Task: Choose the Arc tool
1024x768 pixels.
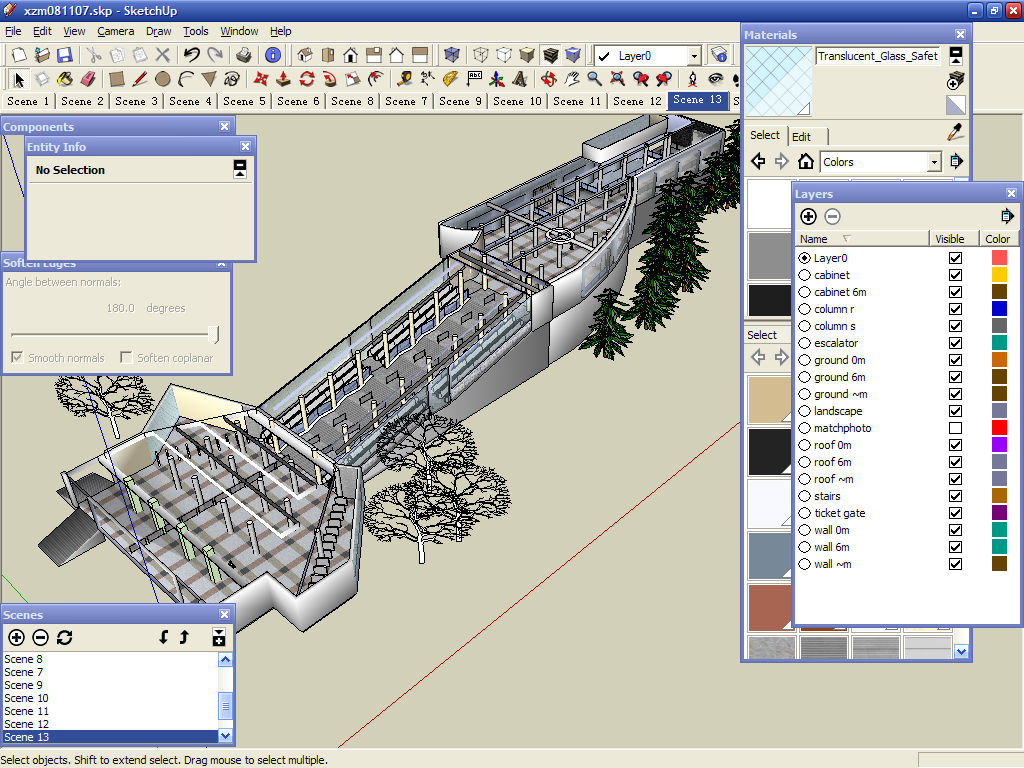Action: point(186,80)
